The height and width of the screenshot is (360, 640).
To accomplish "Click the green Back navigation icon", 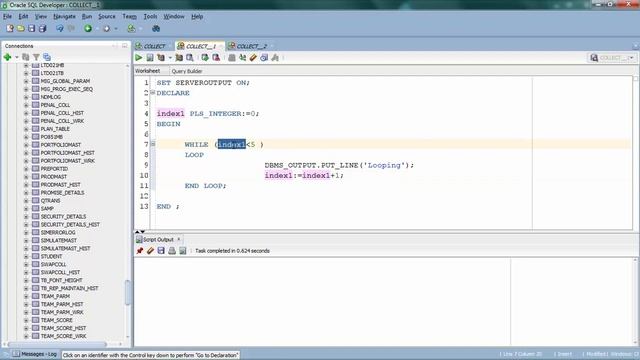I will click(x=88, y=29).
